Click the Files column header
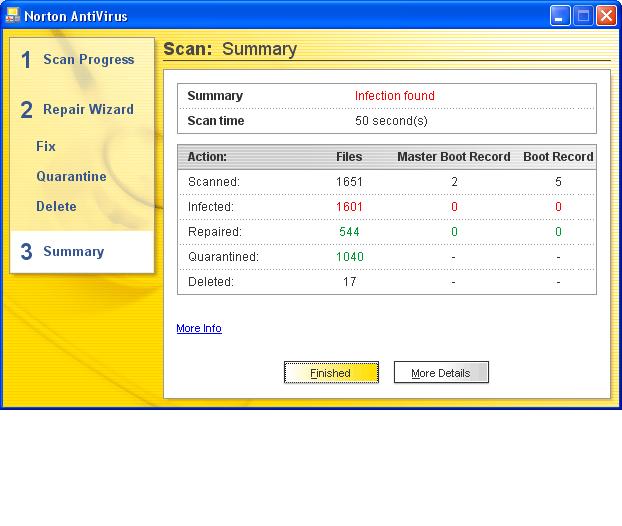The height and width of the screenshot is (526, 622). (x=349, y=157)
